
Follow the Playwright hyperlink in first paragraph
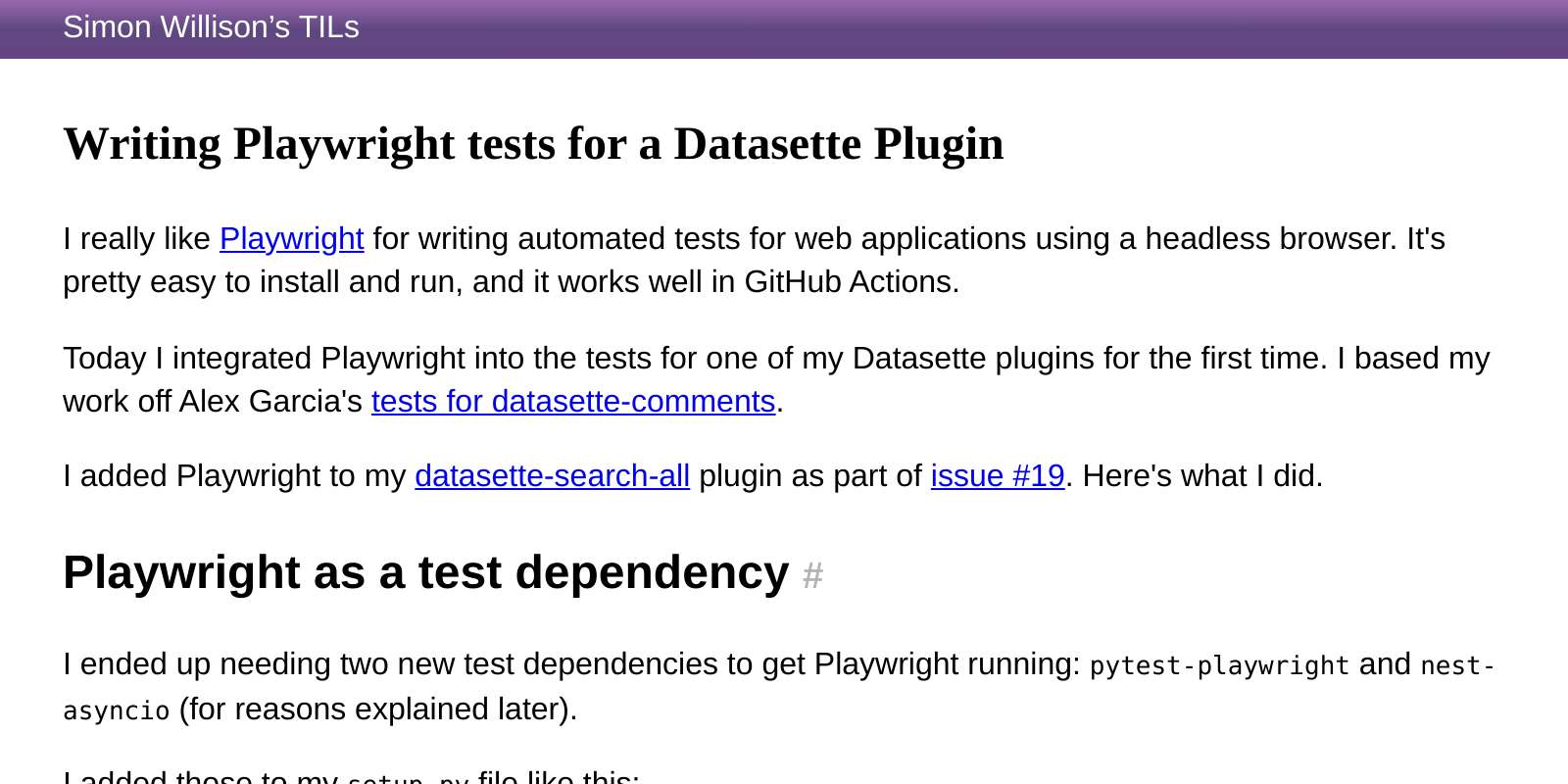click(291, 238)
